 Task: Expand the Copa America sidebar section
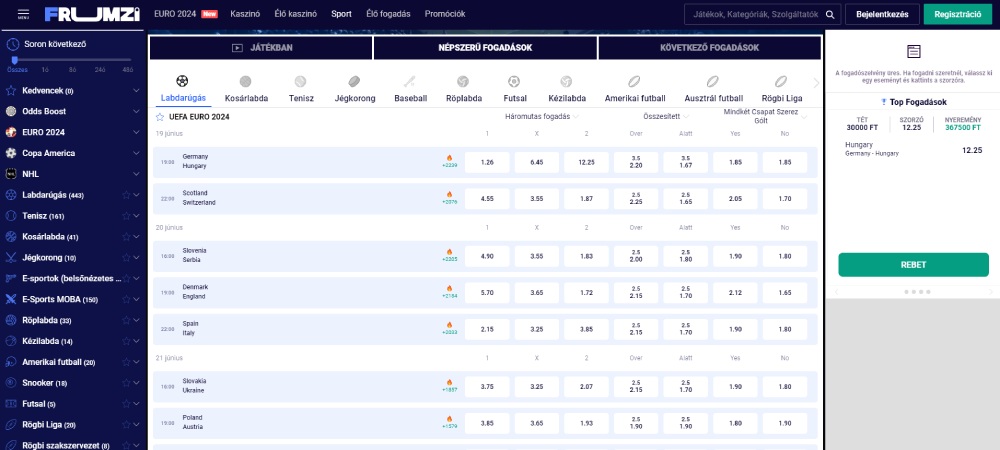137,153
